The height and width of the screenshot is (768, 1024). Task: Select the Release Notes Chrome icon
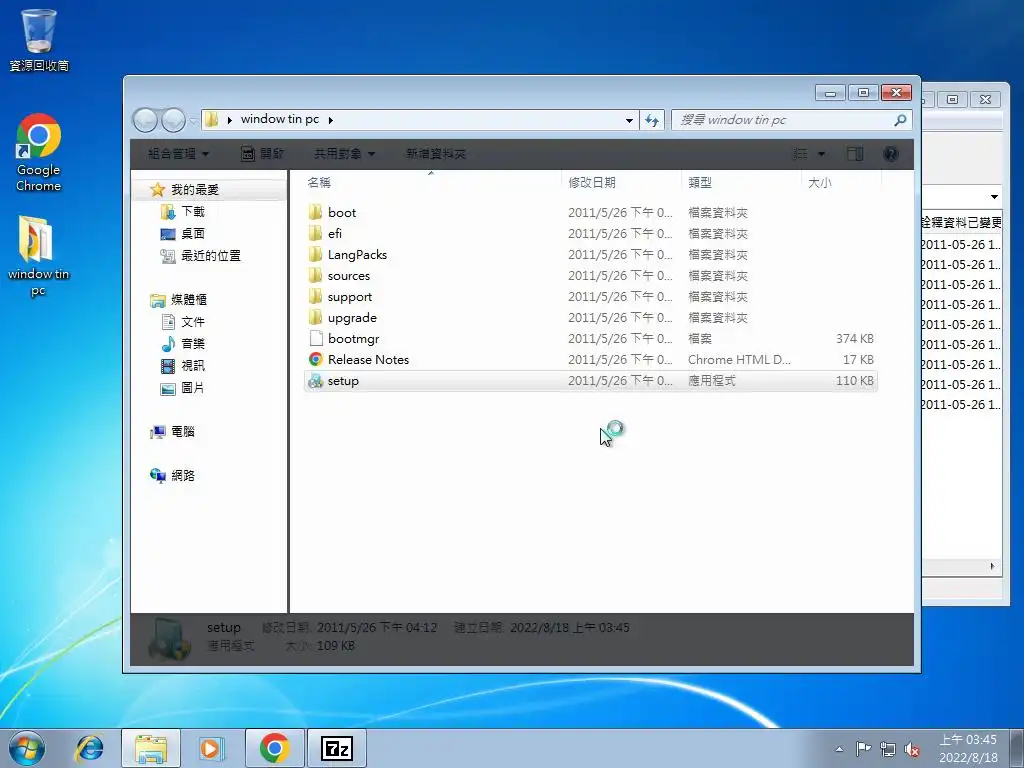pyautogui.click(x=316, y=359)
